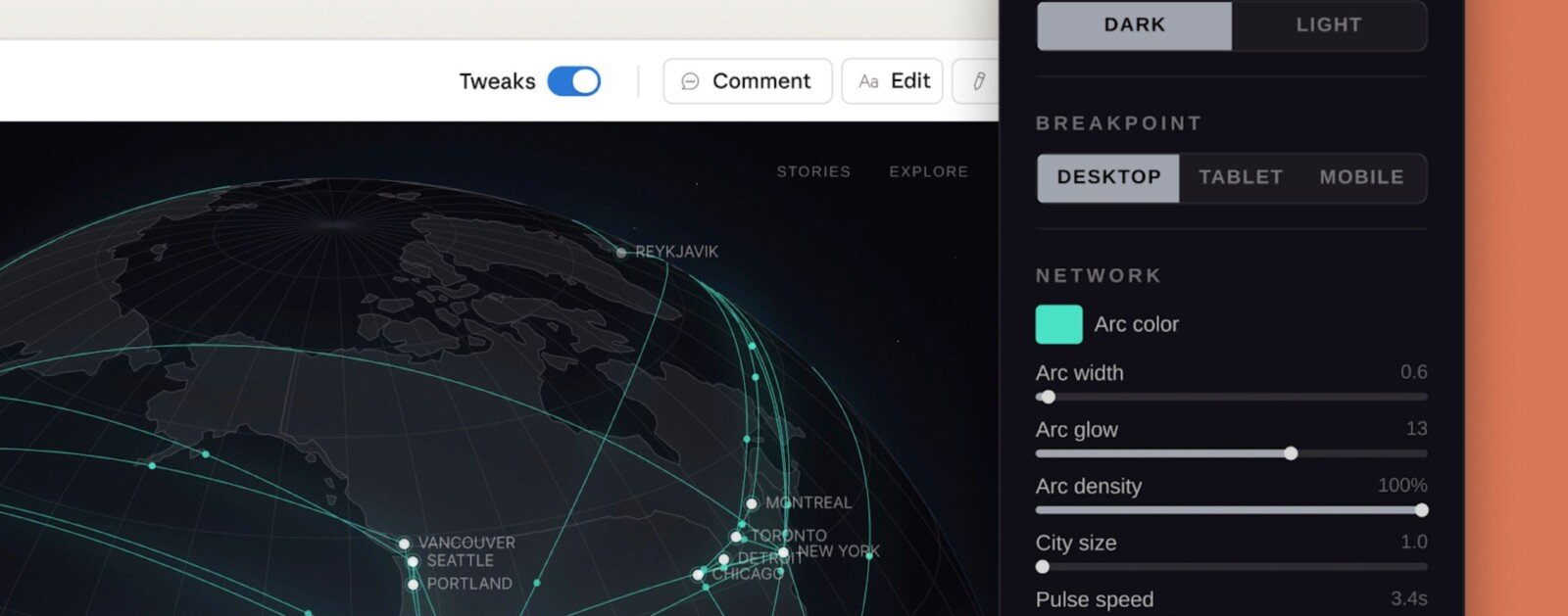
Task: Click the Portland city dot
Action: [x=413, y=585]
